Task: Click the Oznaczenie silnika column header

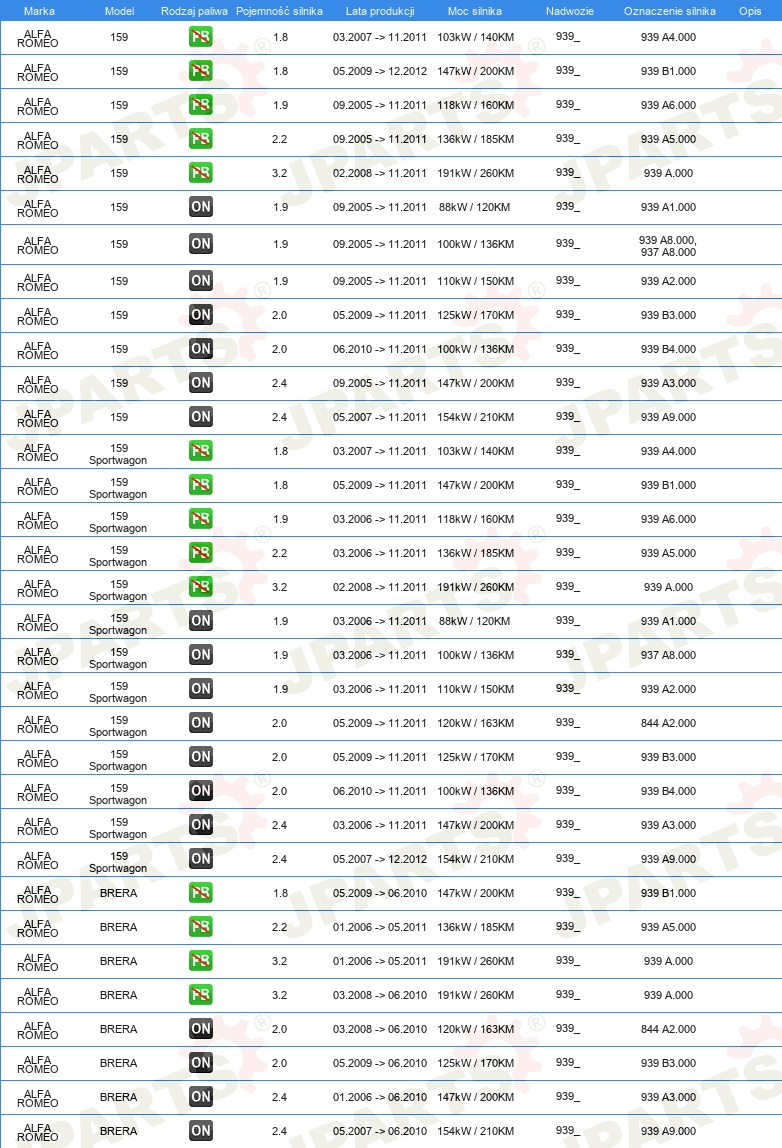Action: [670, 11]
